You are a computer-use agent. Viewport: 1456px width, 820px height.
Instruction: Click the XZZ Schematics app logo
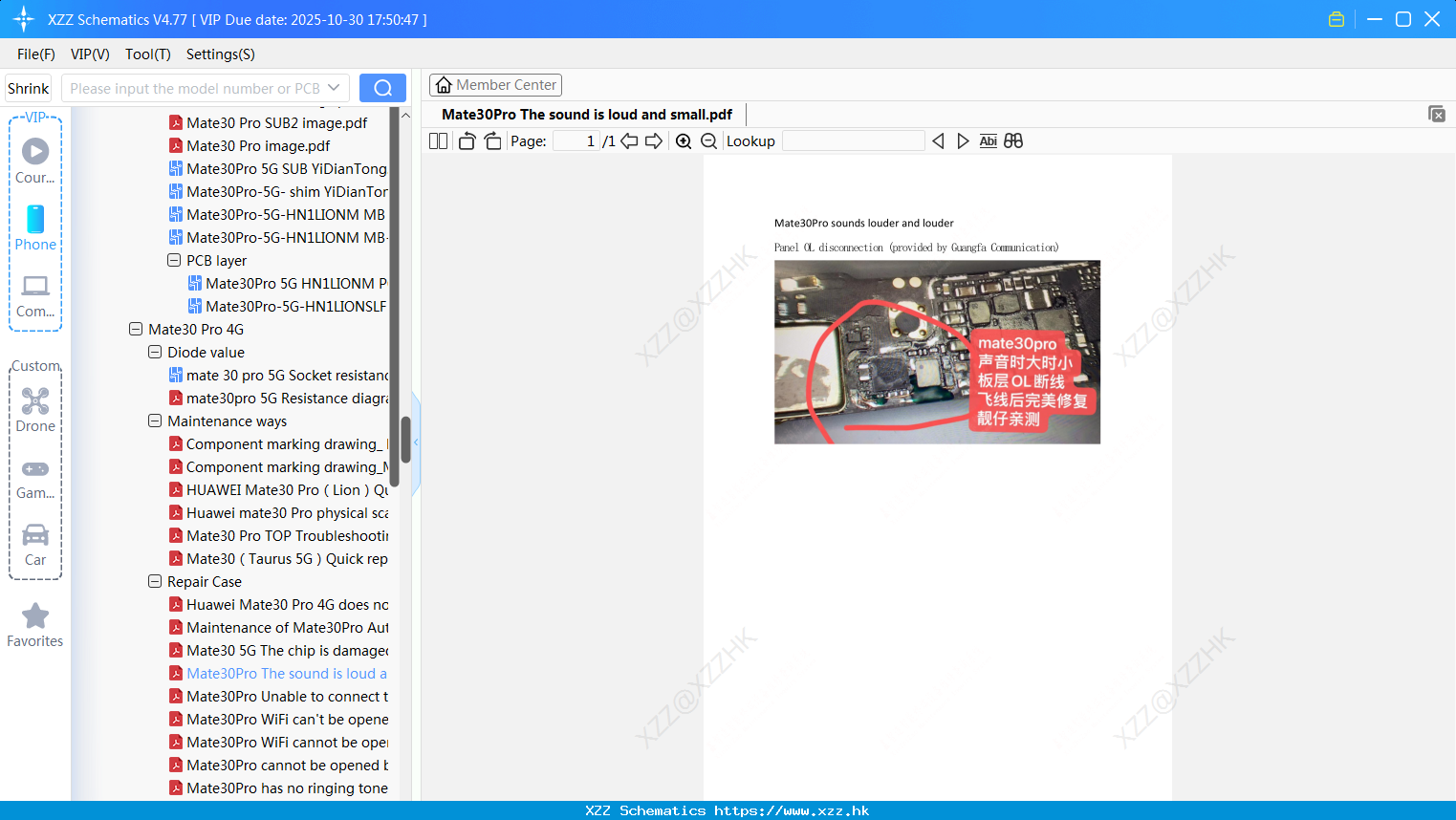[24, 19]
